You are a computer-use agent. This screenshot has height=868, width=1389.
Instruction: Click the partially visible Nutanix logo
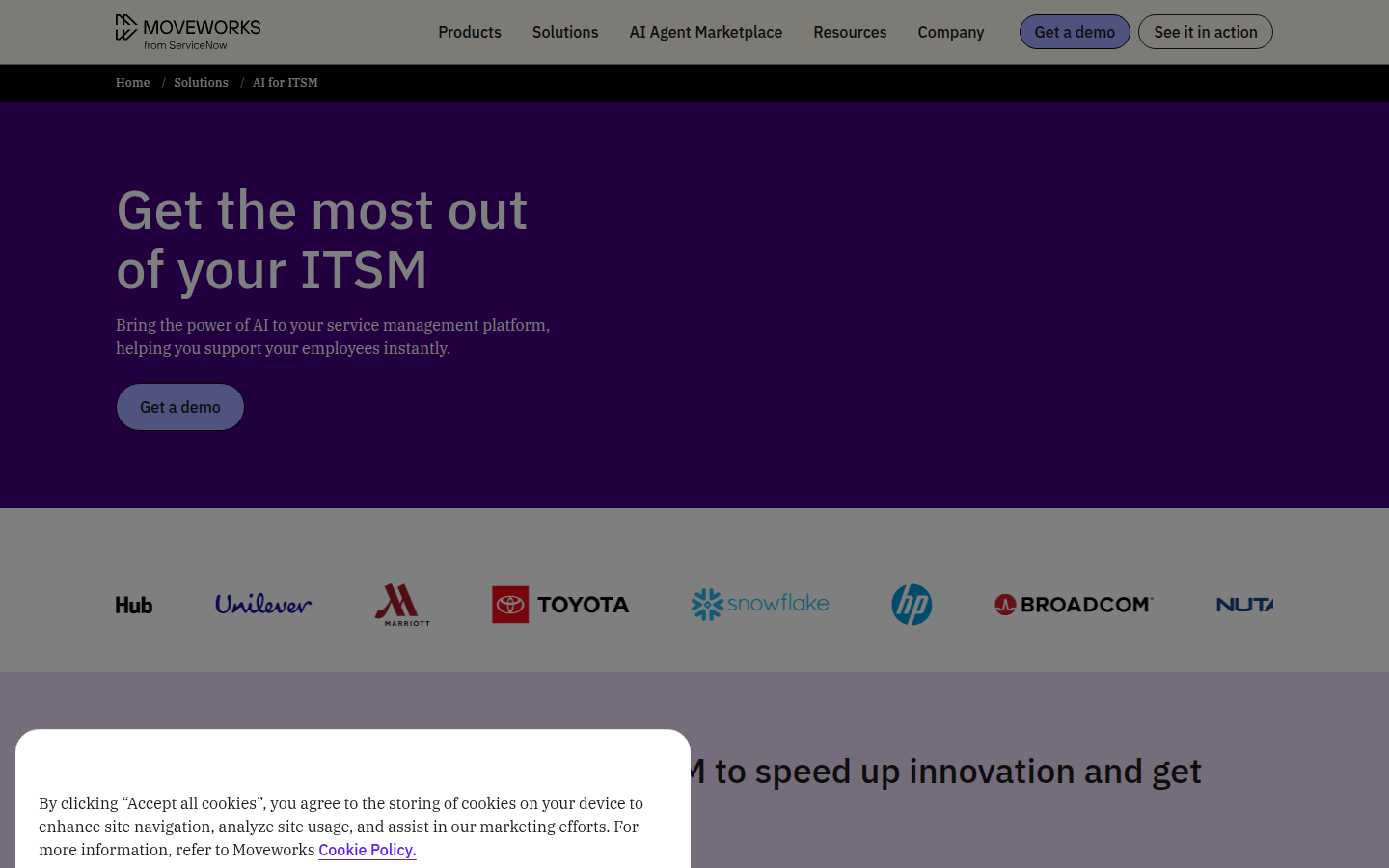point(1244,605)
